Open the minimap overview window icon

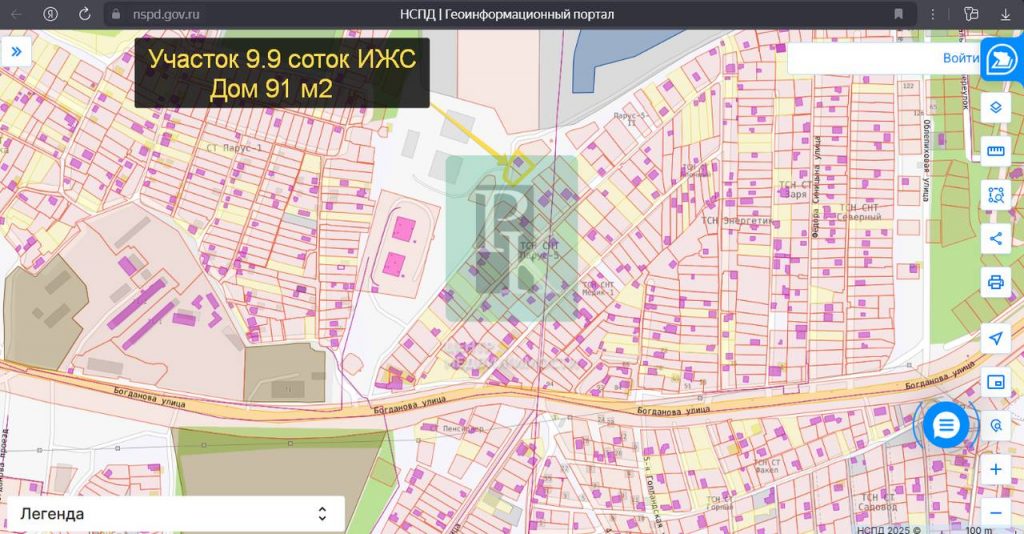pos(995,383)
